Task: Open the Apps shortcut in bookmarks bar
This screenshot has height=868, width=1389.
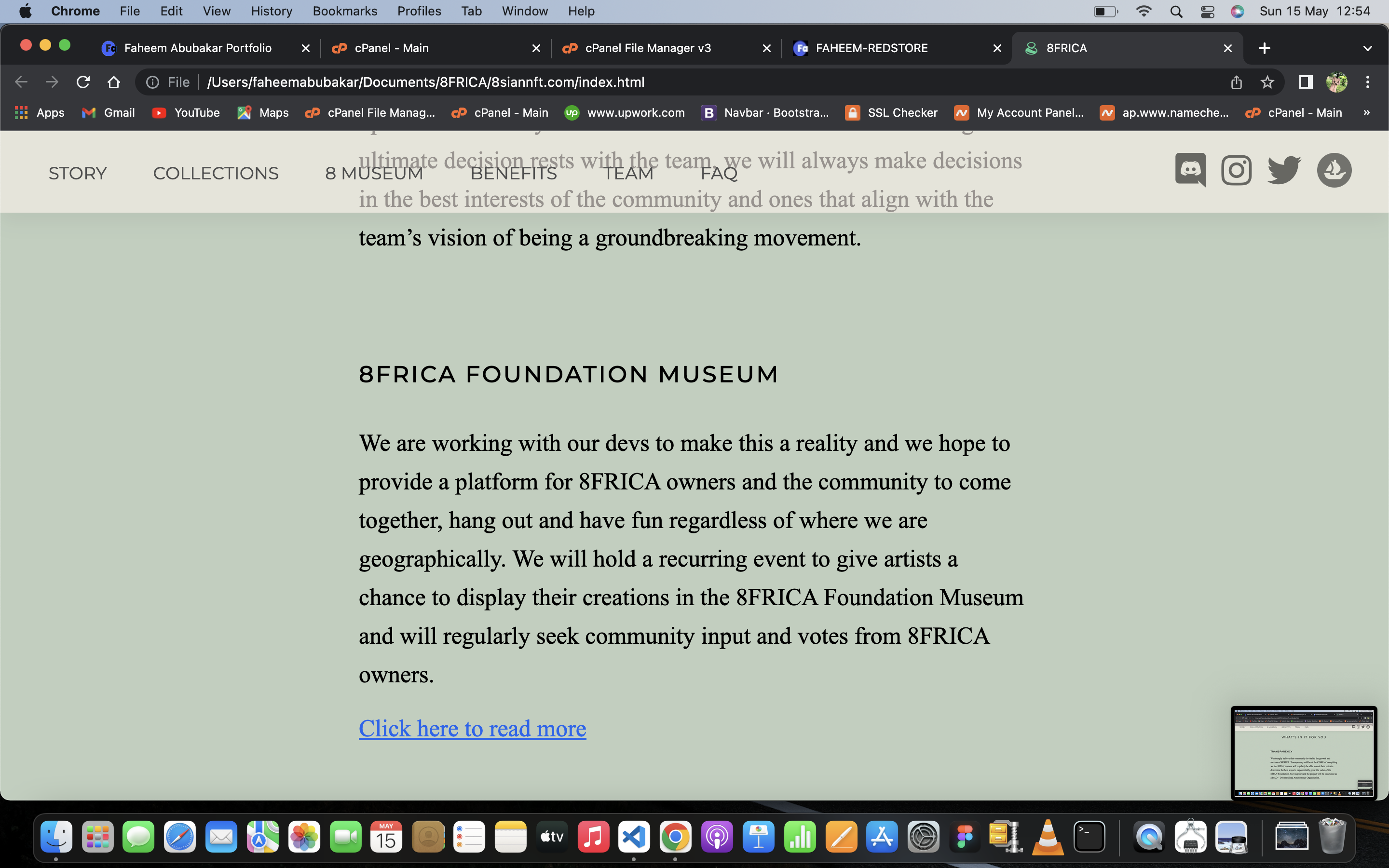Action: click(x=39, y=112)
